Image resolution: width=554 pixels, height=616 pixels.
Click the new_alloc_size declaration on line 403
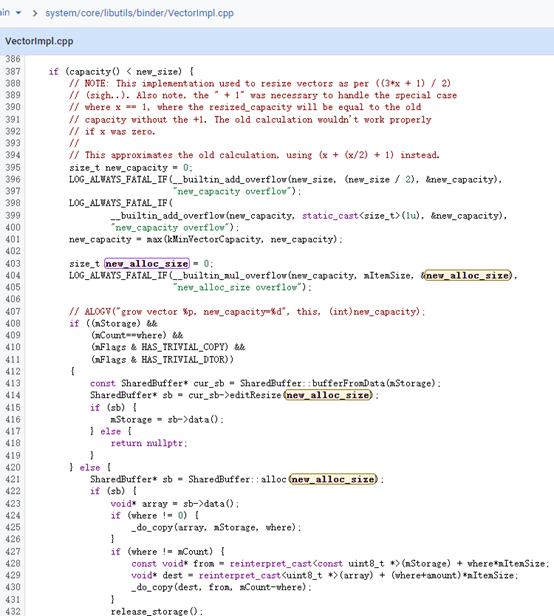(x=147, y=264)
